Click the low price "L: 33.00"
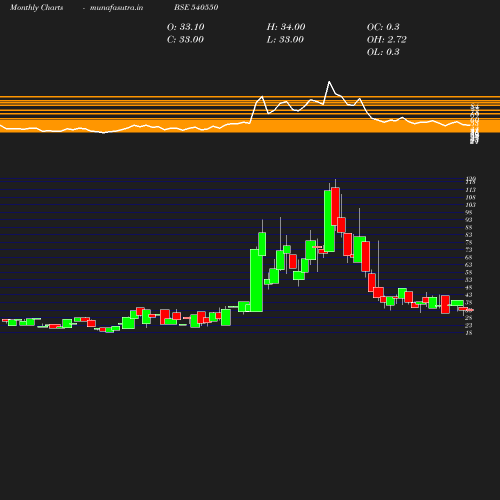This screenshot has height=500, width=500. coord(285,40)
